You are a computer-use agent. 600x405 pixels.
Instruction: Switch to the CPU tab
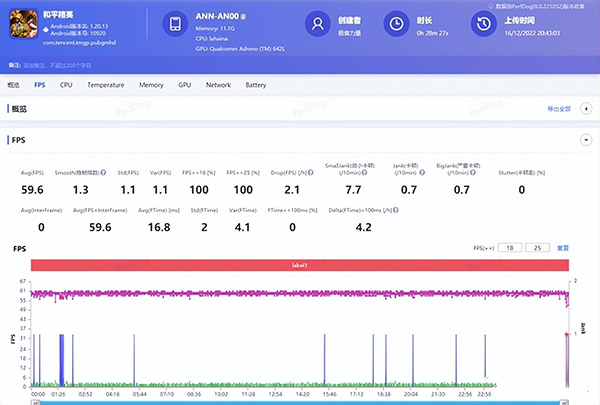click(66, 86)
